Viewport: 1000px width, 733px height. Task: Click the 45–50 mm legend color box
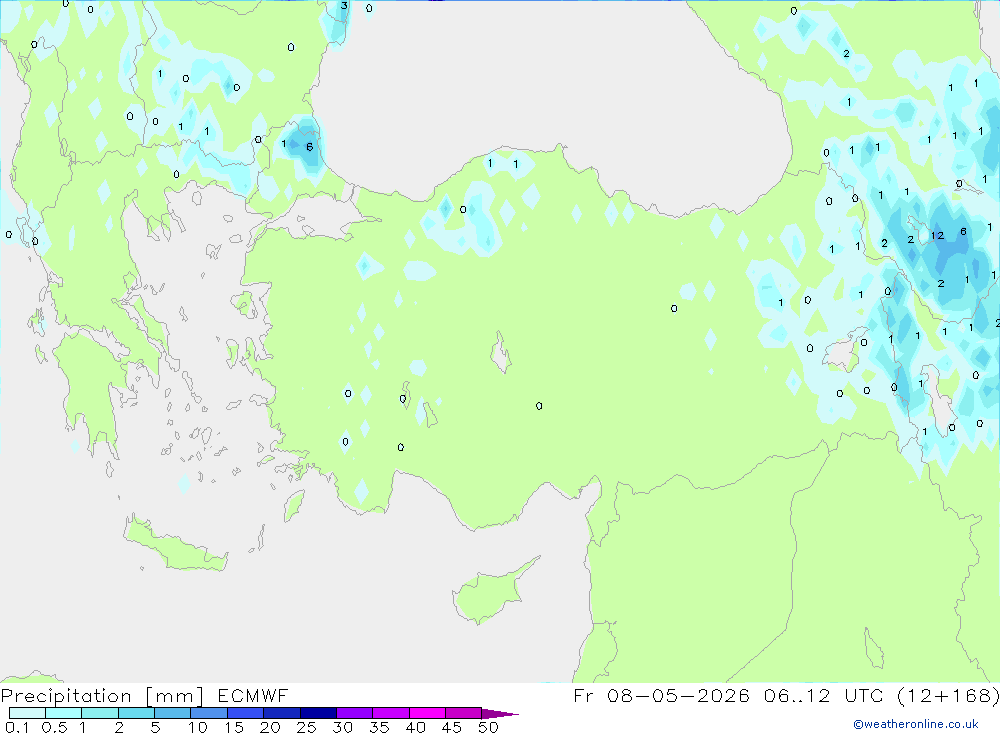(x=464, y=713)
